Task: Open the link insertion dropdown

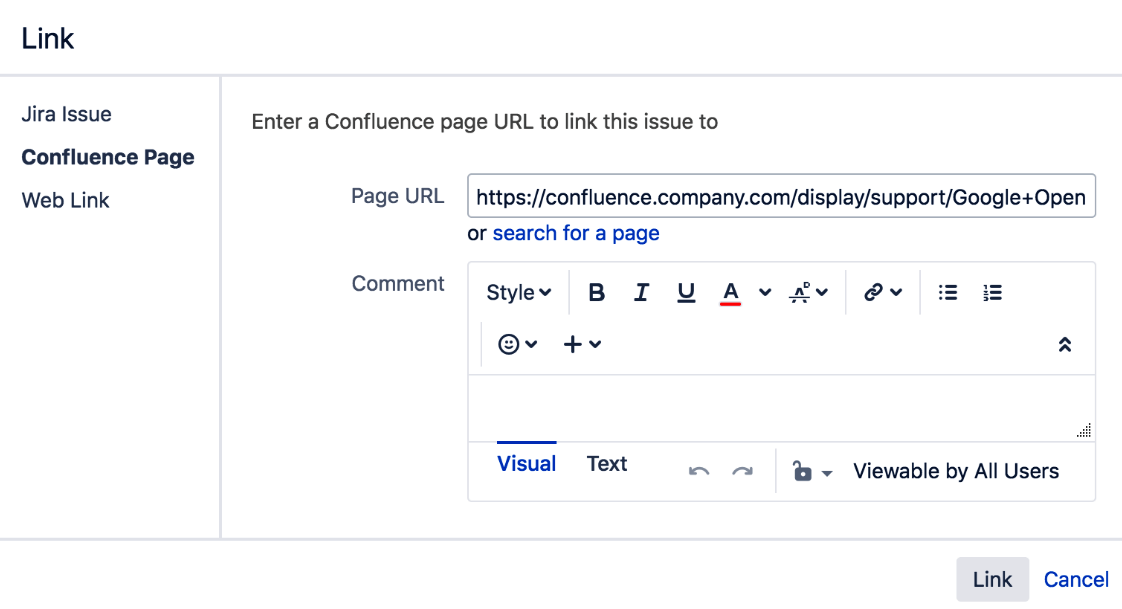Action: tap(882, 292)
